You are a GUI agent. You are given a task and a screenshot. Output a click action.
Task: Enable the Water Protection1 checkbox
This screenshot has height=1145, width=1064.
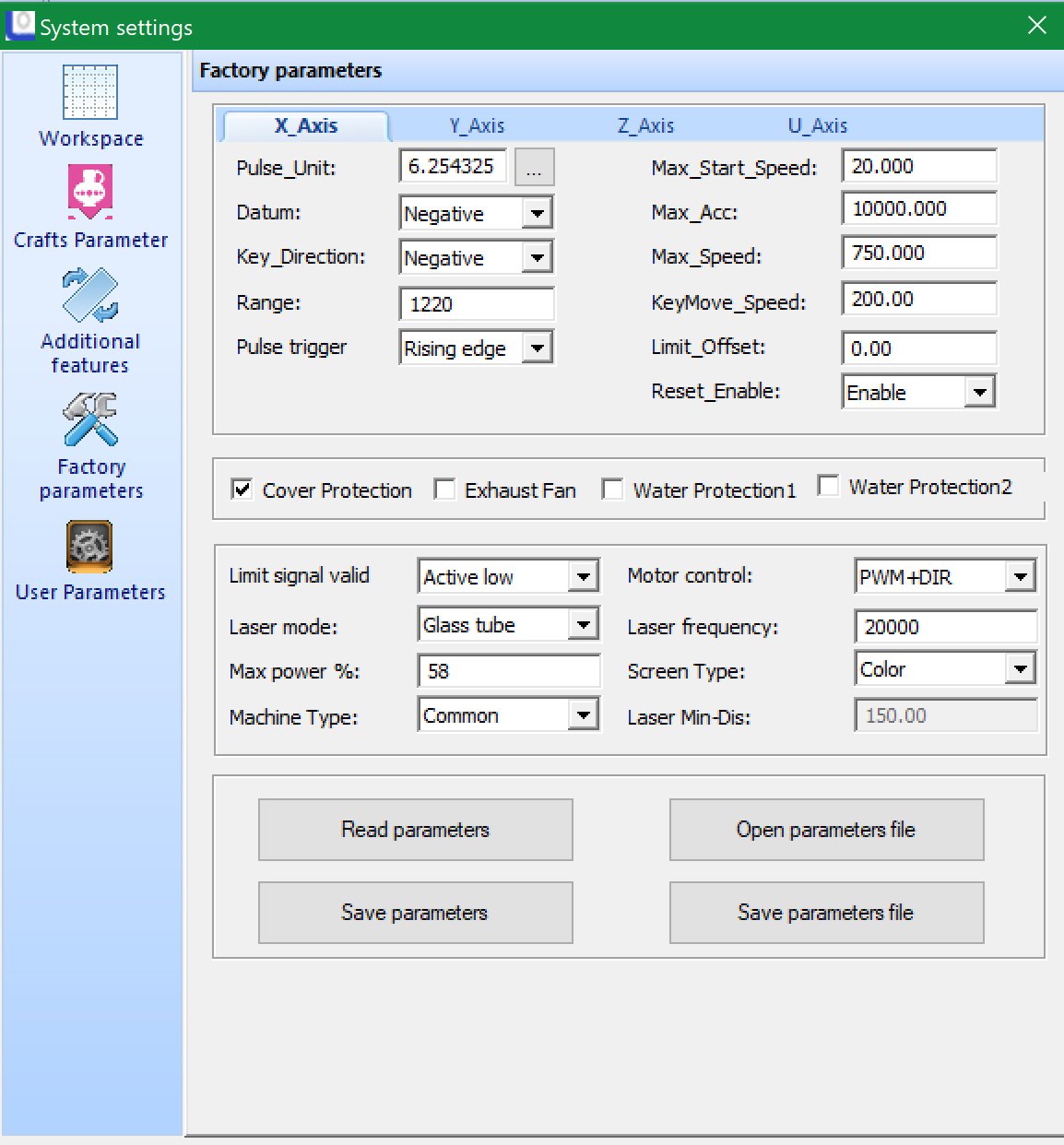[612, 490]
